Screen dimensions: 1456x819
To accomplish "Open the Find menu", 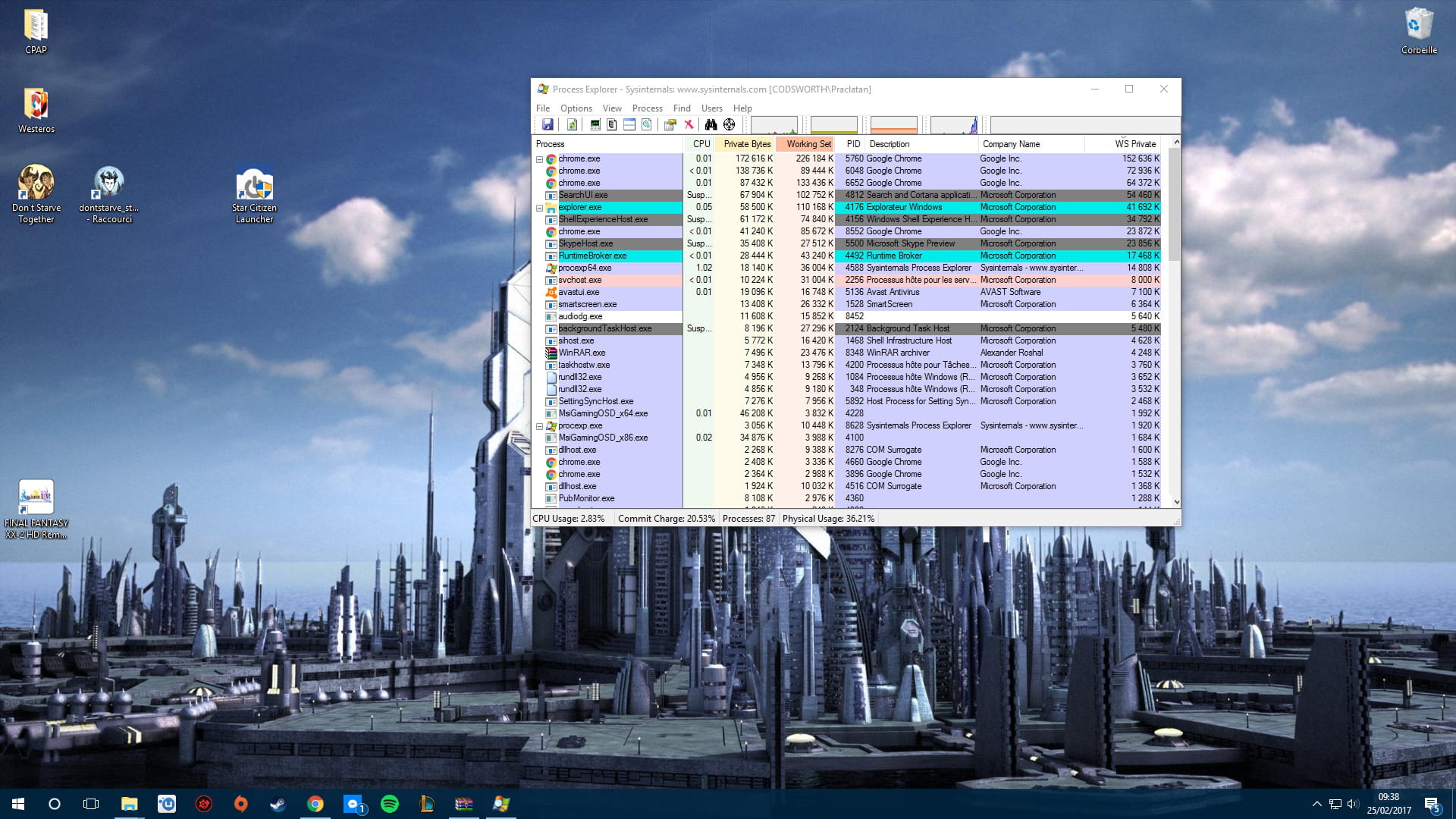I will [x=682, y=108].
